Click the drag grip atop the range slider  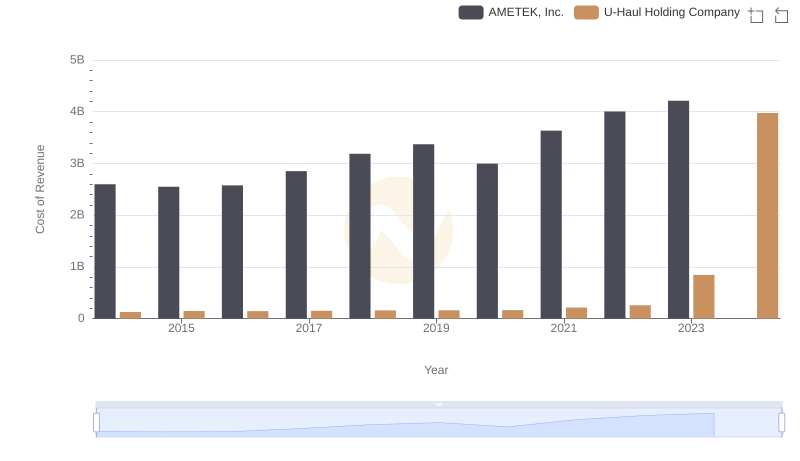point(439,404)
